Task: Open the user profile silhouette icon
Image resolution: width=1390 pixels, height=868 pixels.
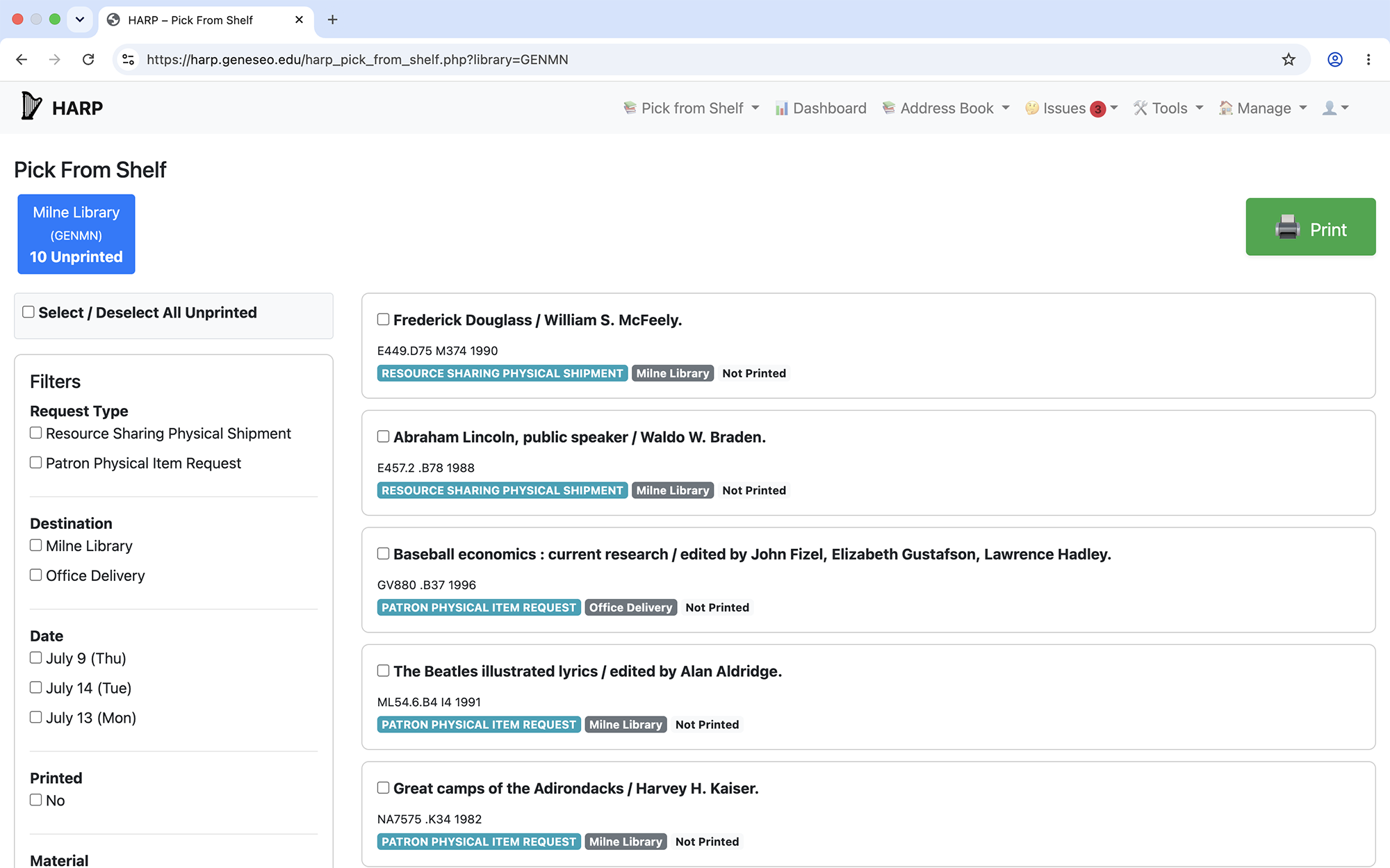Action: coord(1330,108)
